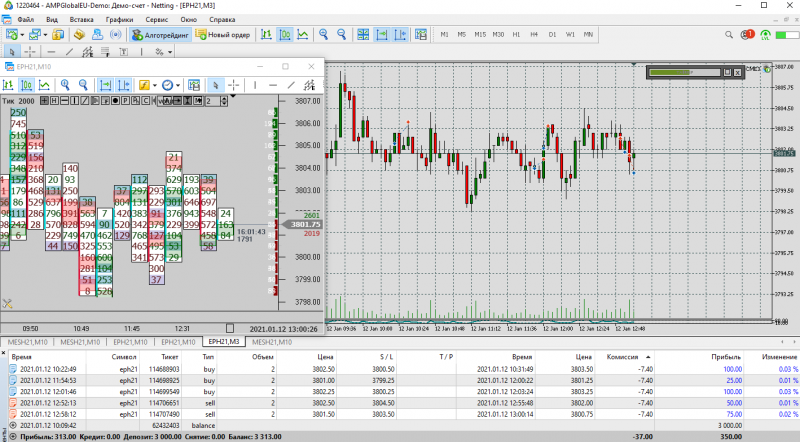Select the MN timeframe
This screenshot has width=800, height=442.
point(588,35)
